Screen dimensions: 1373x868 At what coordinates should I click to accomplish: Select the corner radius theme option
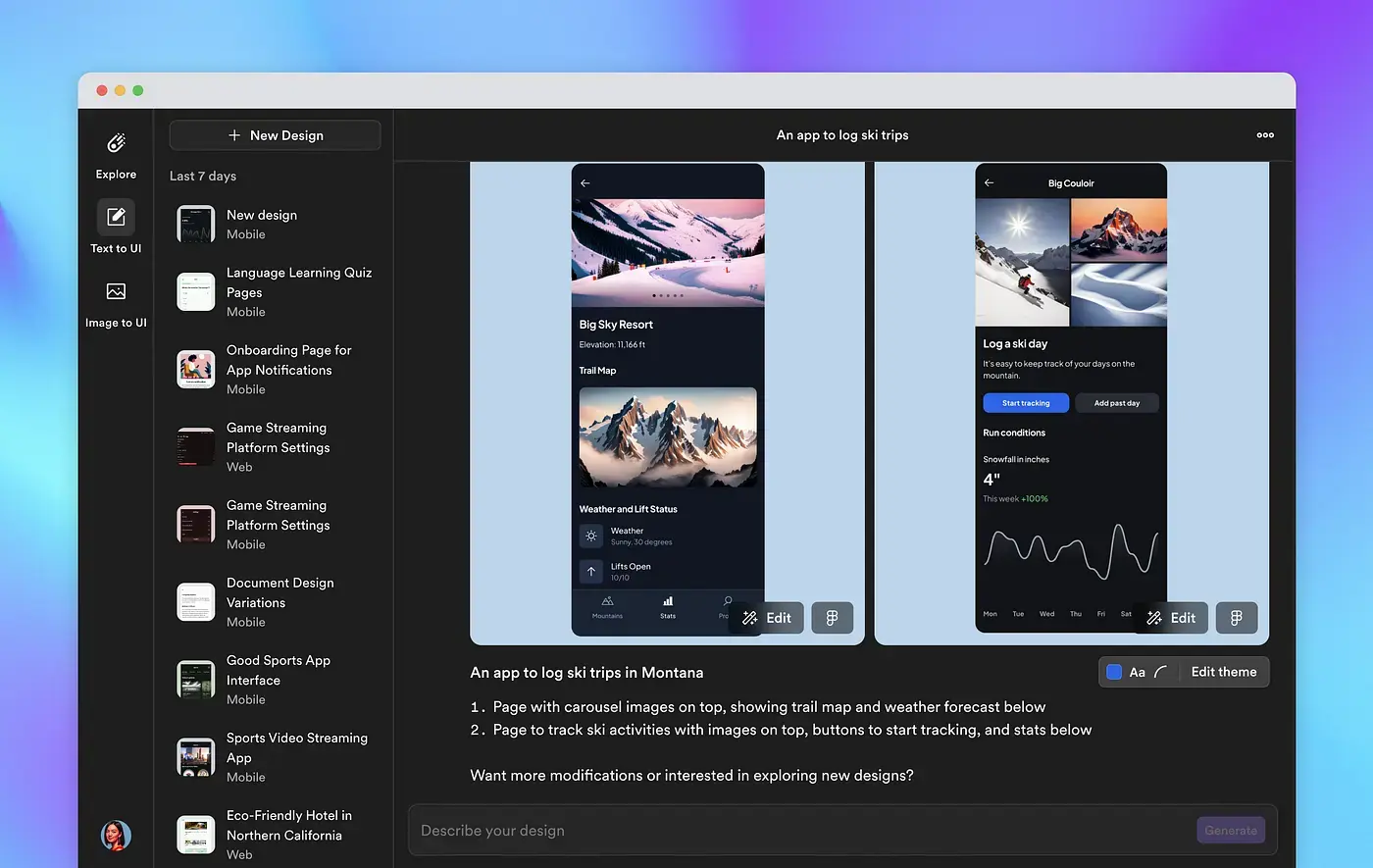click(x=1161, y=672)
